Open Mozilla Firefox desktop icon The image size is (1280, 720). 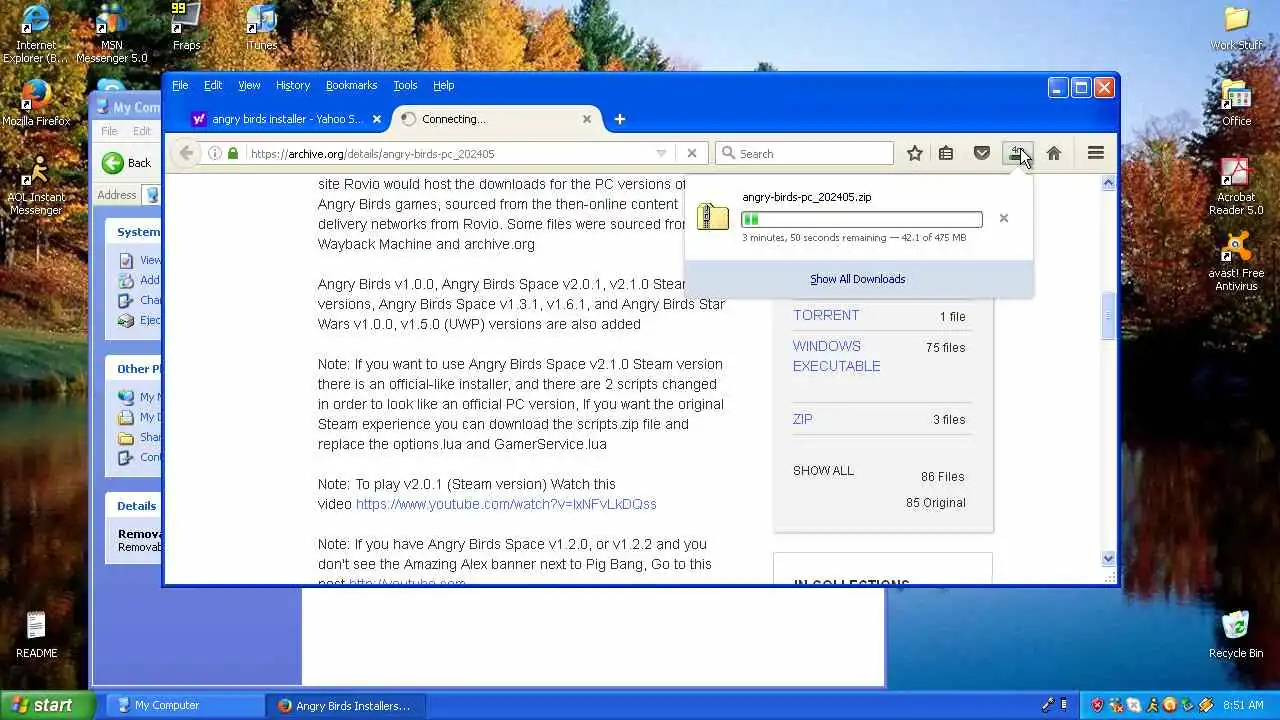coord(36,103)
